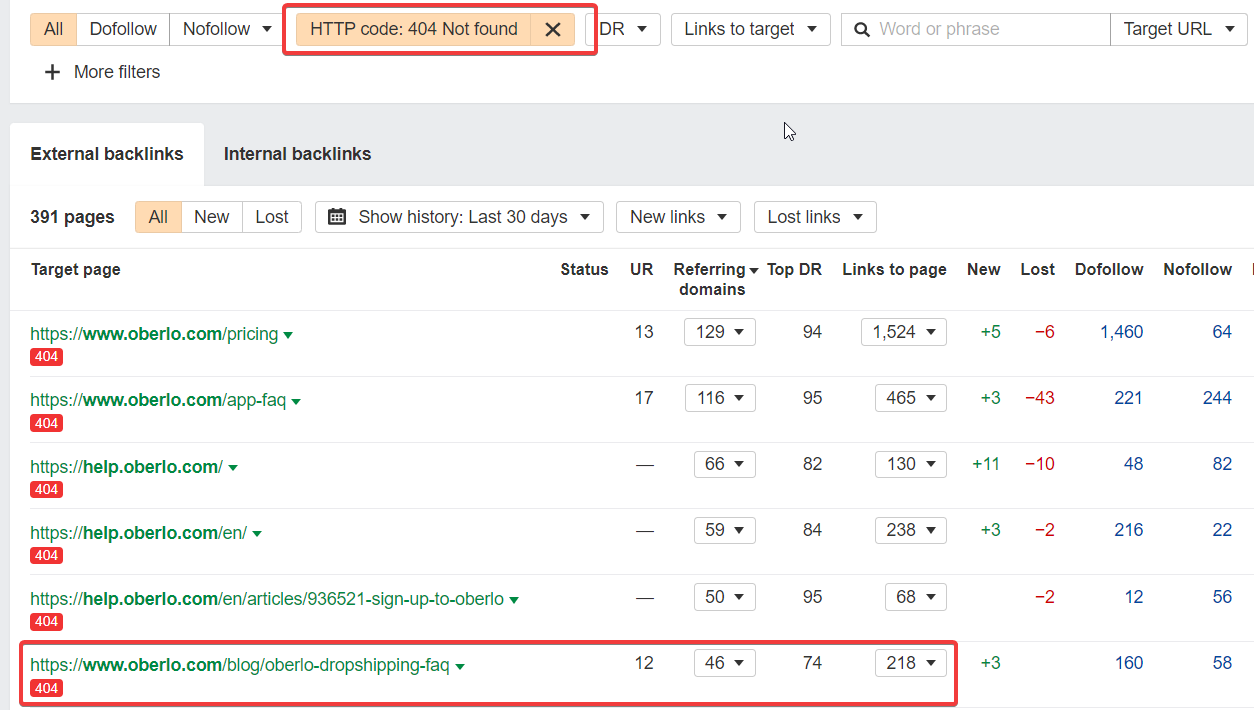The image size is (1254, 710).
Task: Expand caret next to sign-up-to-oberlo URL
Action: point(514,601)
